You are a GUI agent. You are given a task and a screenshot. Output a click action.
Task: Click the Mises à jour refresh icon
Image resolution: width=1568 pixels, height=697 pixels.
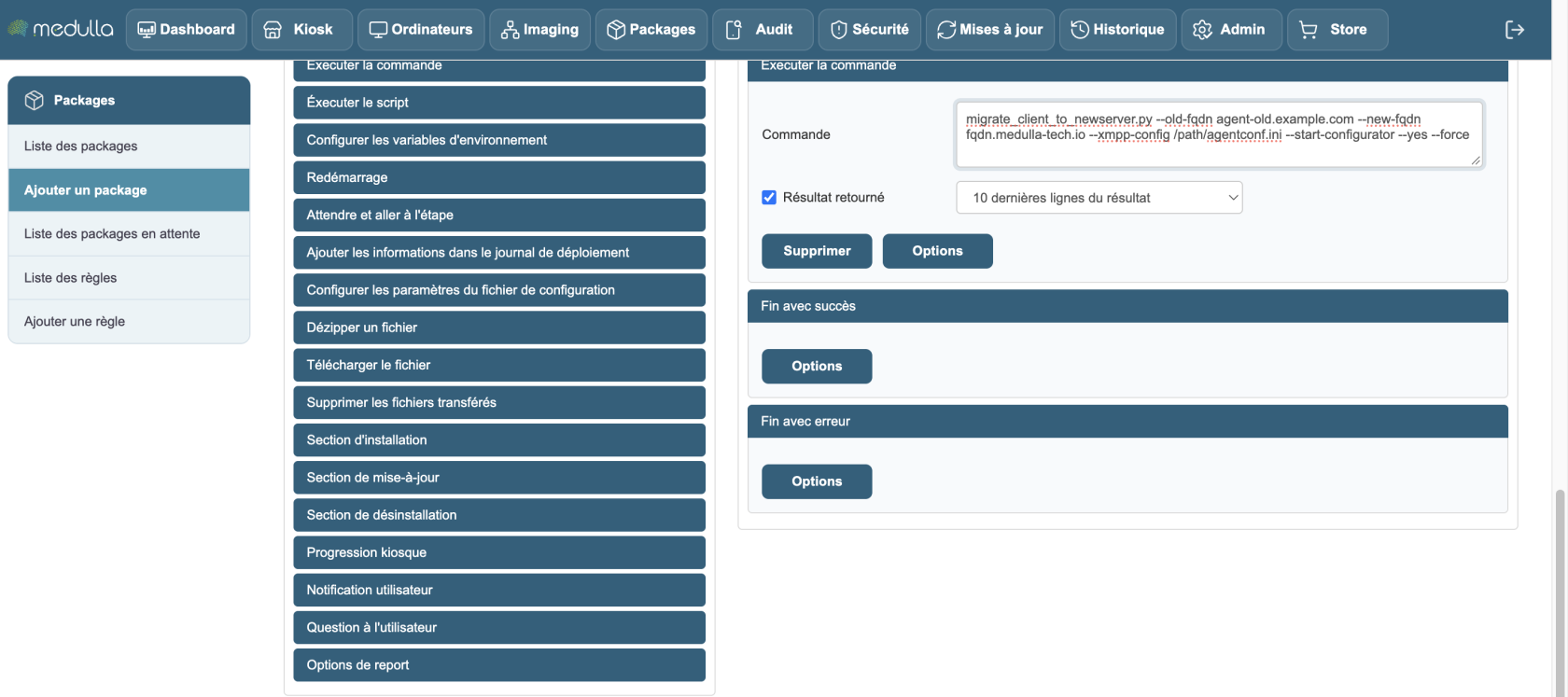946,30
